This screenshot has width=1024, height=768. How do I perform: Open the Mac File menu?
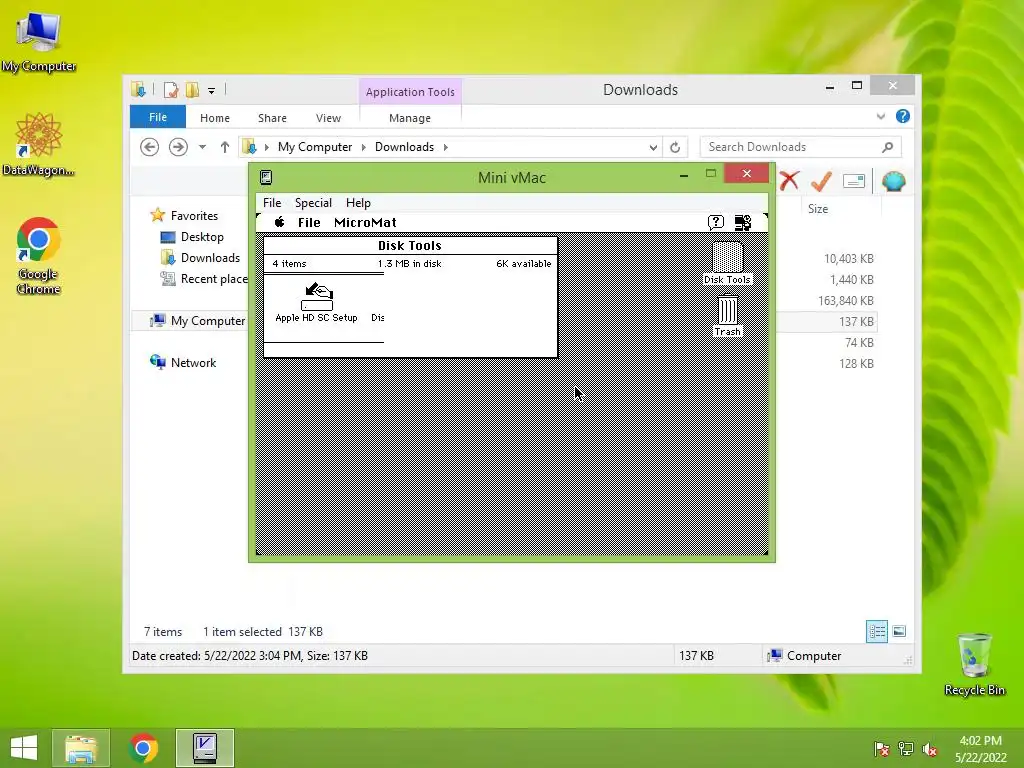click(x=309, y=222)
